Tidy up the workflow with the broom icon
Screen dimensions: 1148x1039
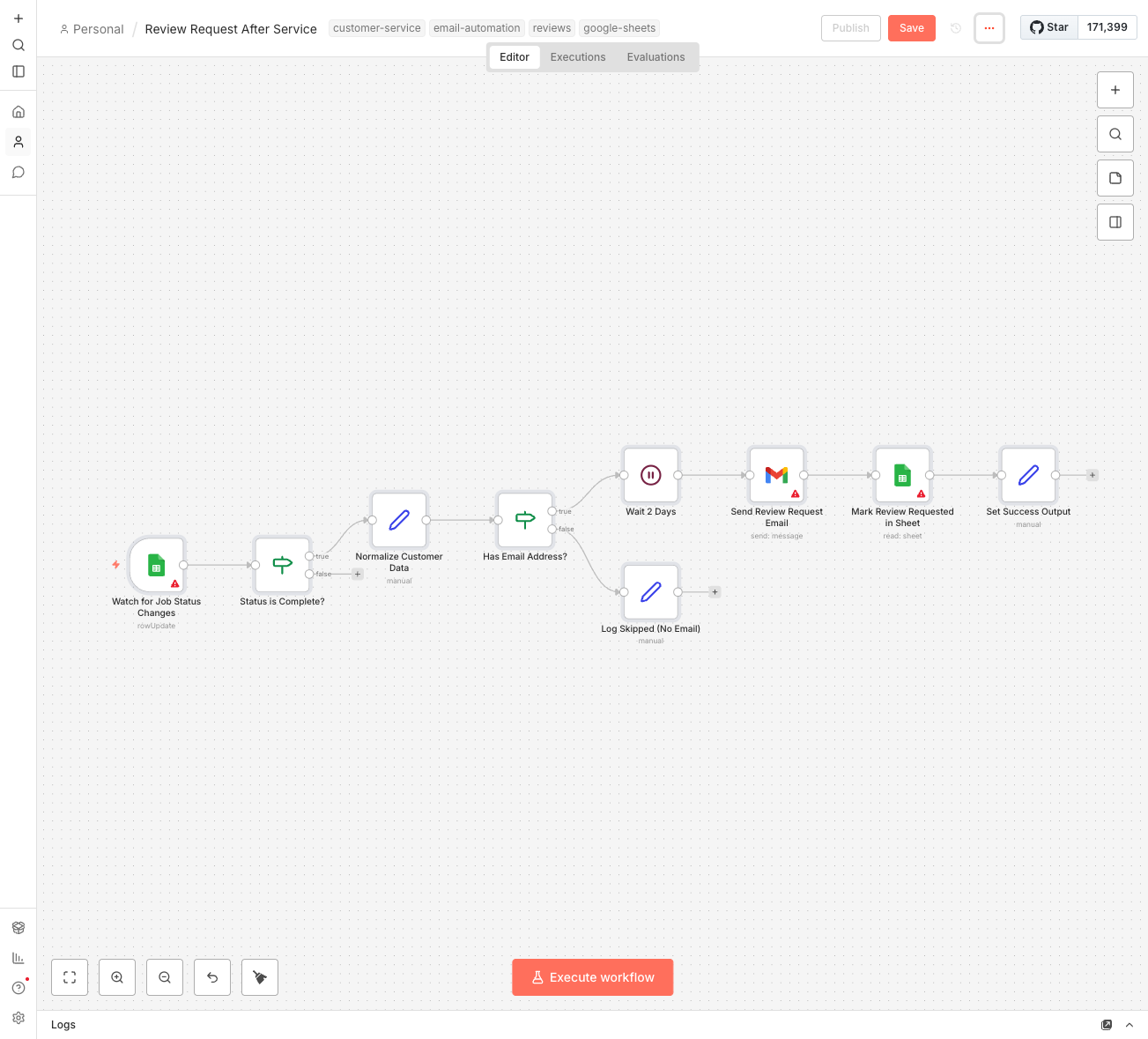pos(260,977)
